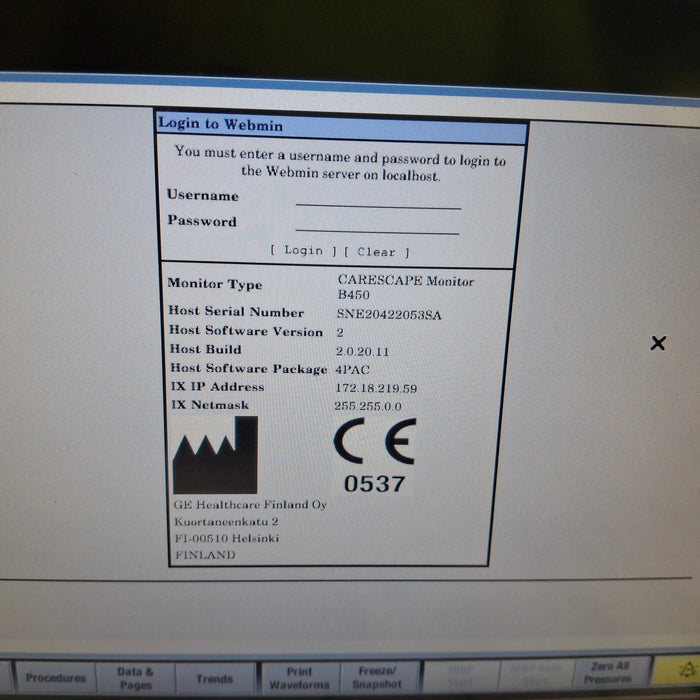The image size is (700, 700).
Task: Click the Login to Webmin title
Action: point(221,124)
